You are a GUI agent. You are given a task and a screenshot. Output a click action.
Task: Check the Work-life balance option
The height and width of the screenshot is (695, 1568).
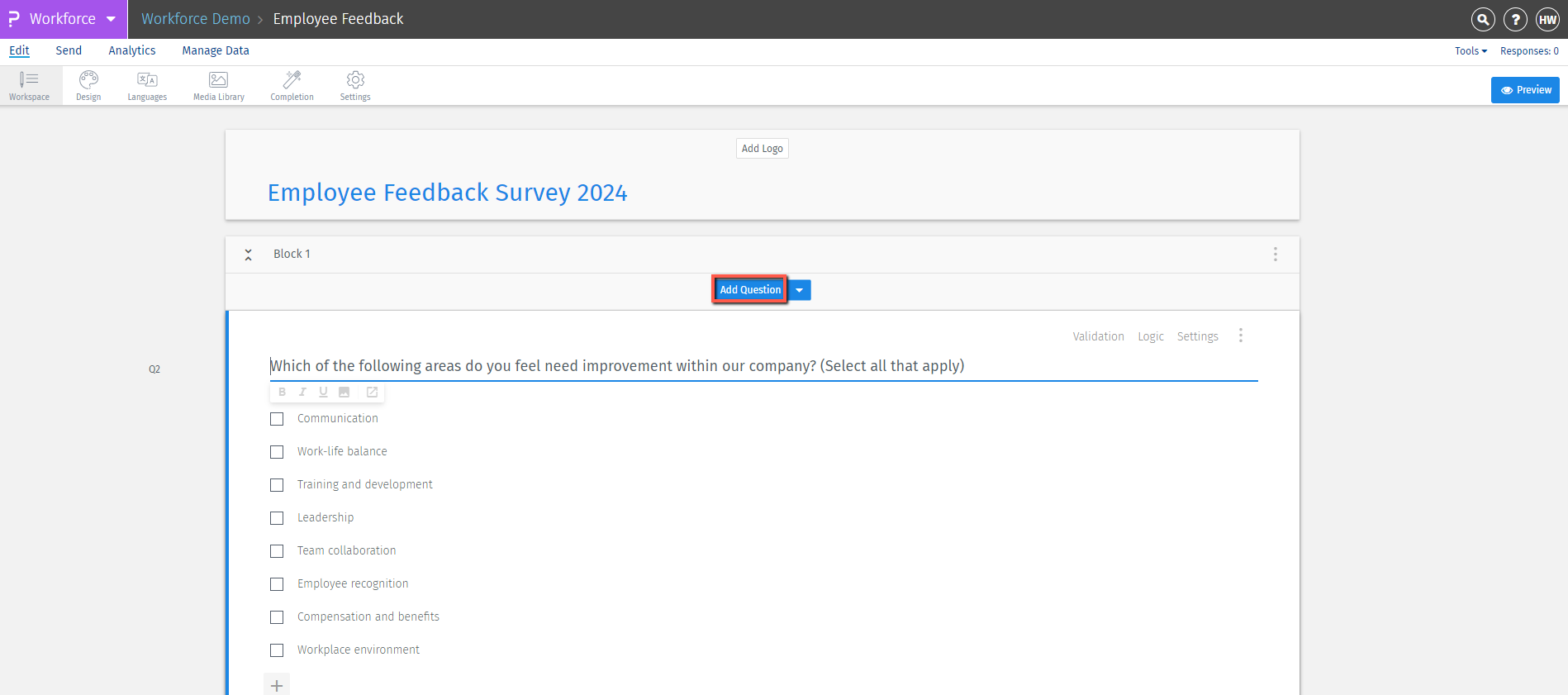coord(277,452)
